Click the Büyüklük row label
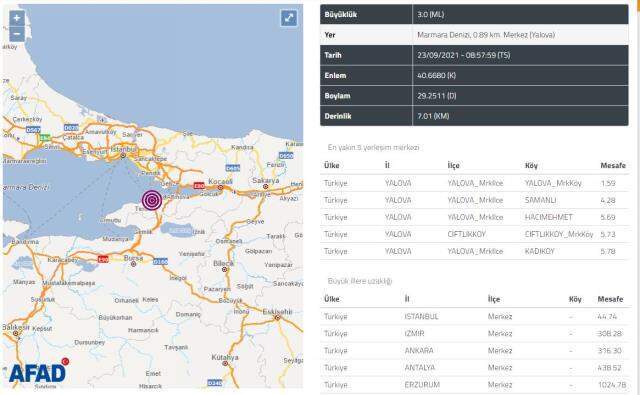The image size is (640, 395). (x=341, y=15)
